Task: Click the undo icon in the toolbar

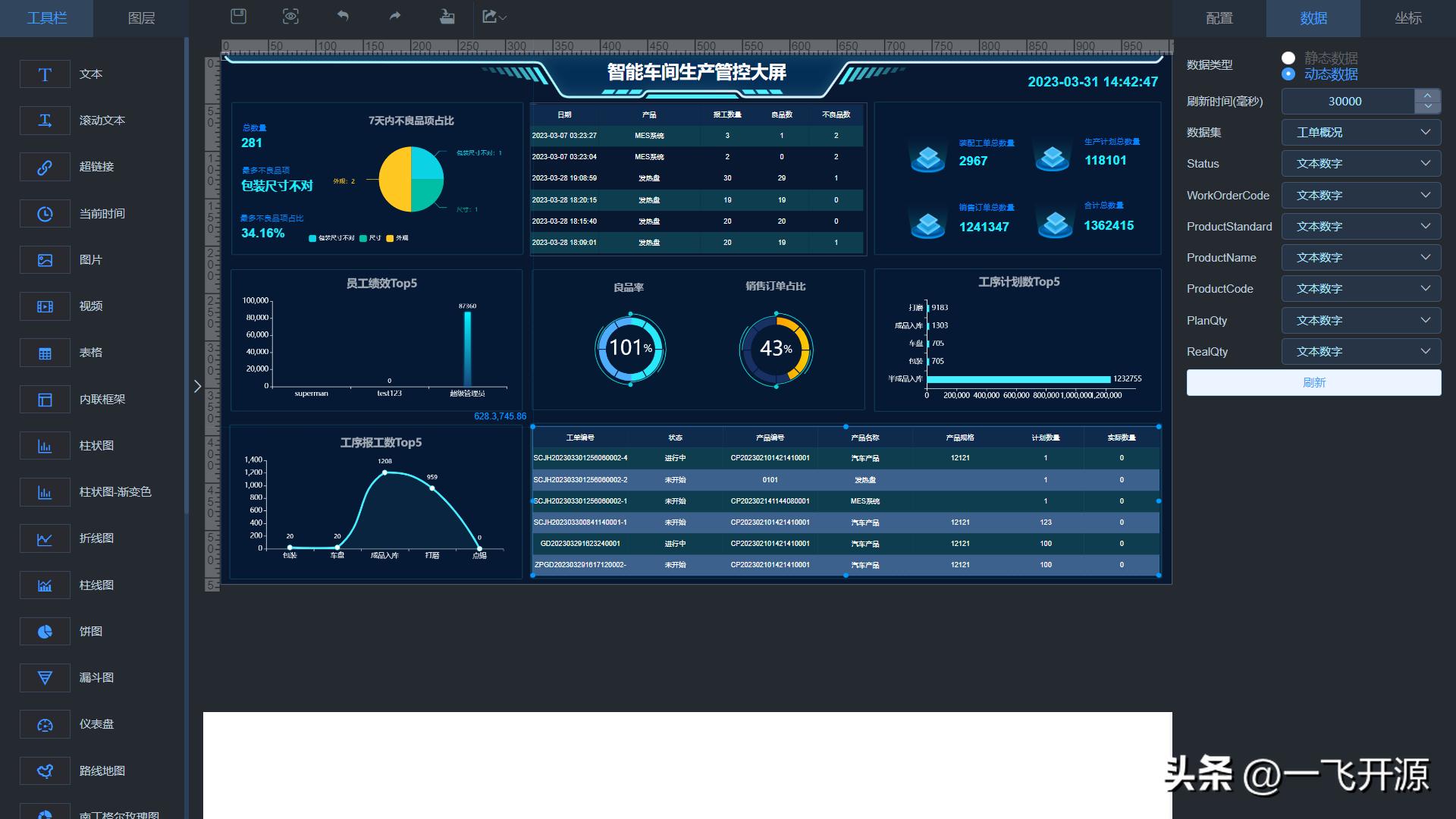Action: [342, 16]
